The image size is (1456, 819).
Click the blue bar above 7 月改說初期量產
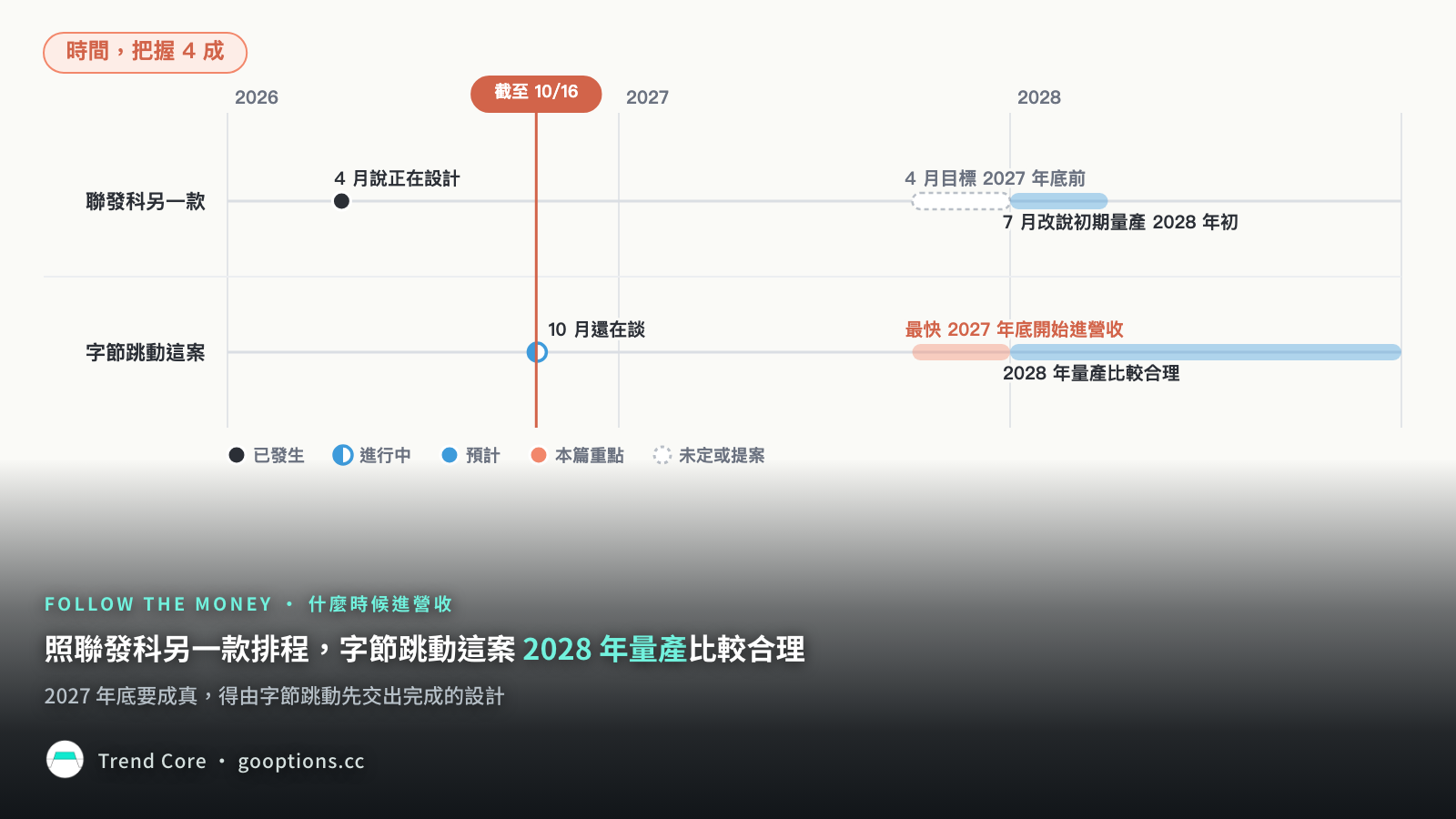[x=1059, y=201]
